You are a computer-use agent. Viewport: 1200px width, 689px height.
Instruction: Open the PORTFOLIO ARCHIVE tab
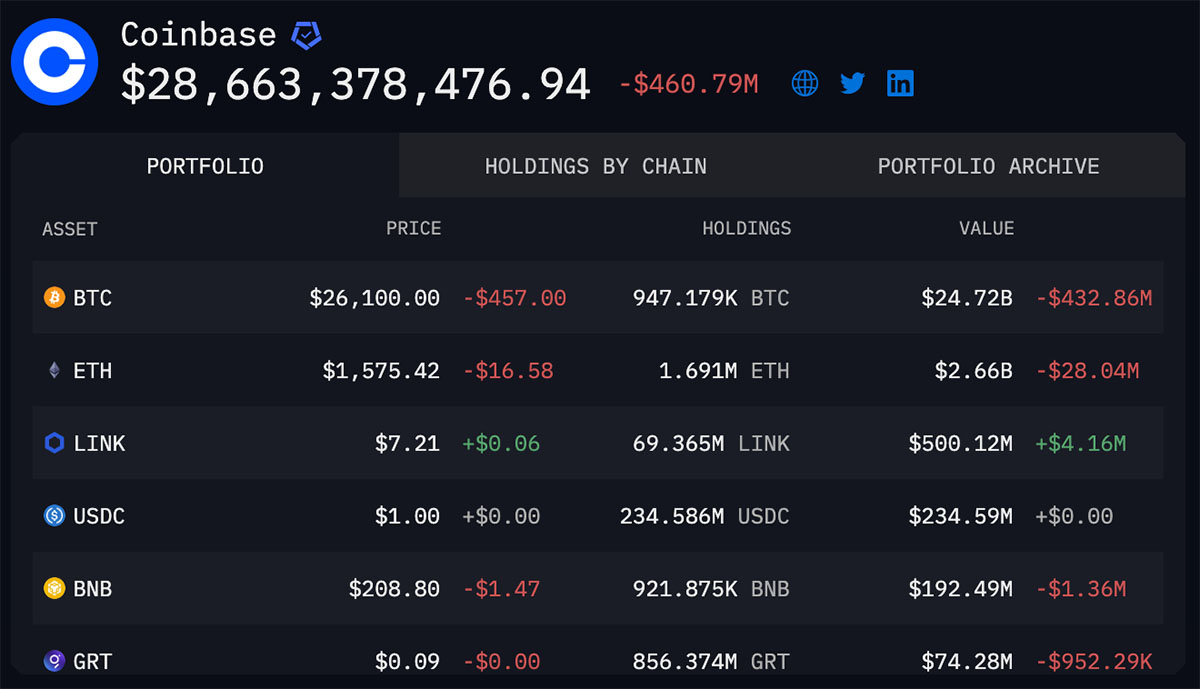[989, 166]
